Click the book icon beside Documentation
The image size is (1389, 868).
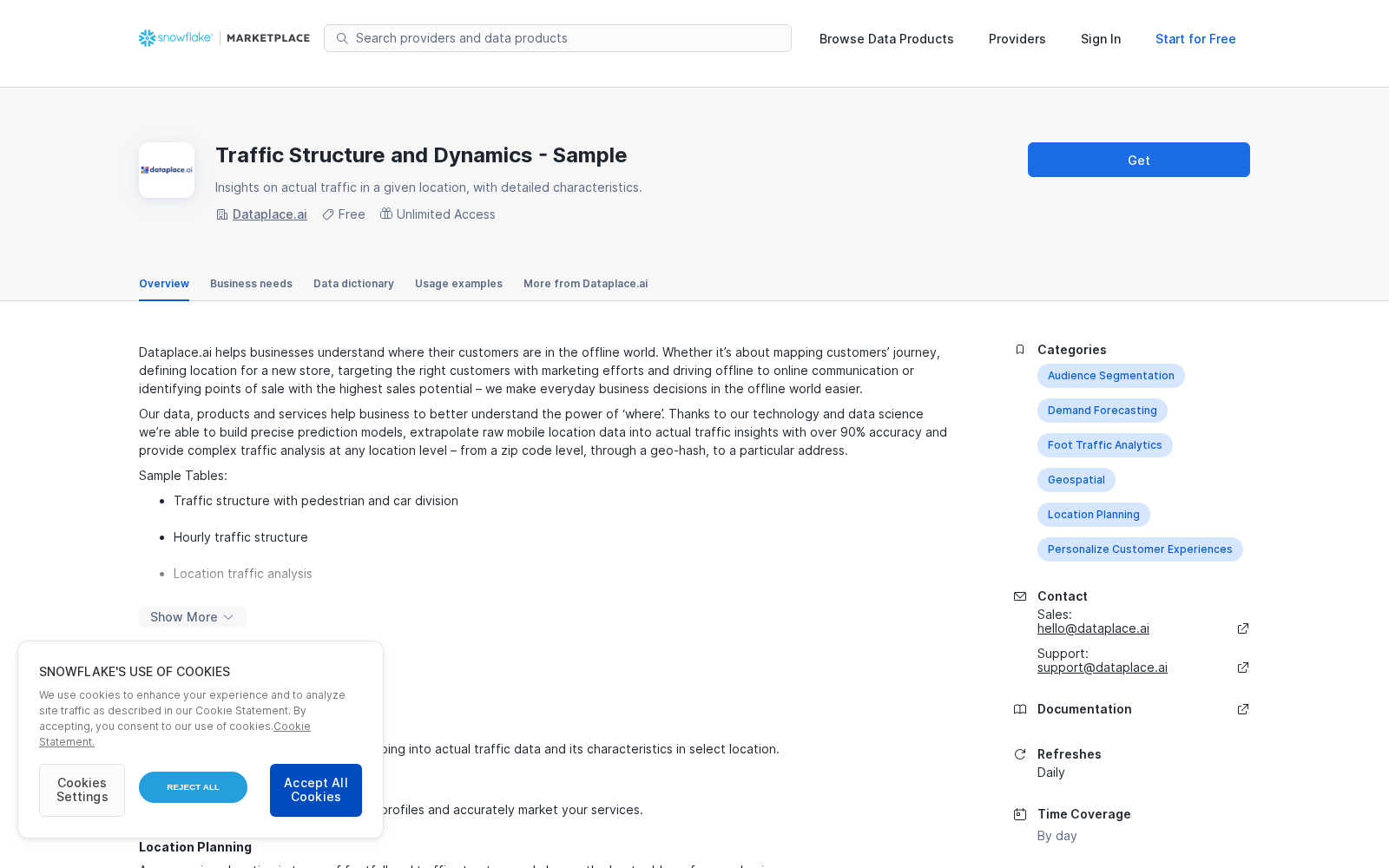coord(1020,709)
